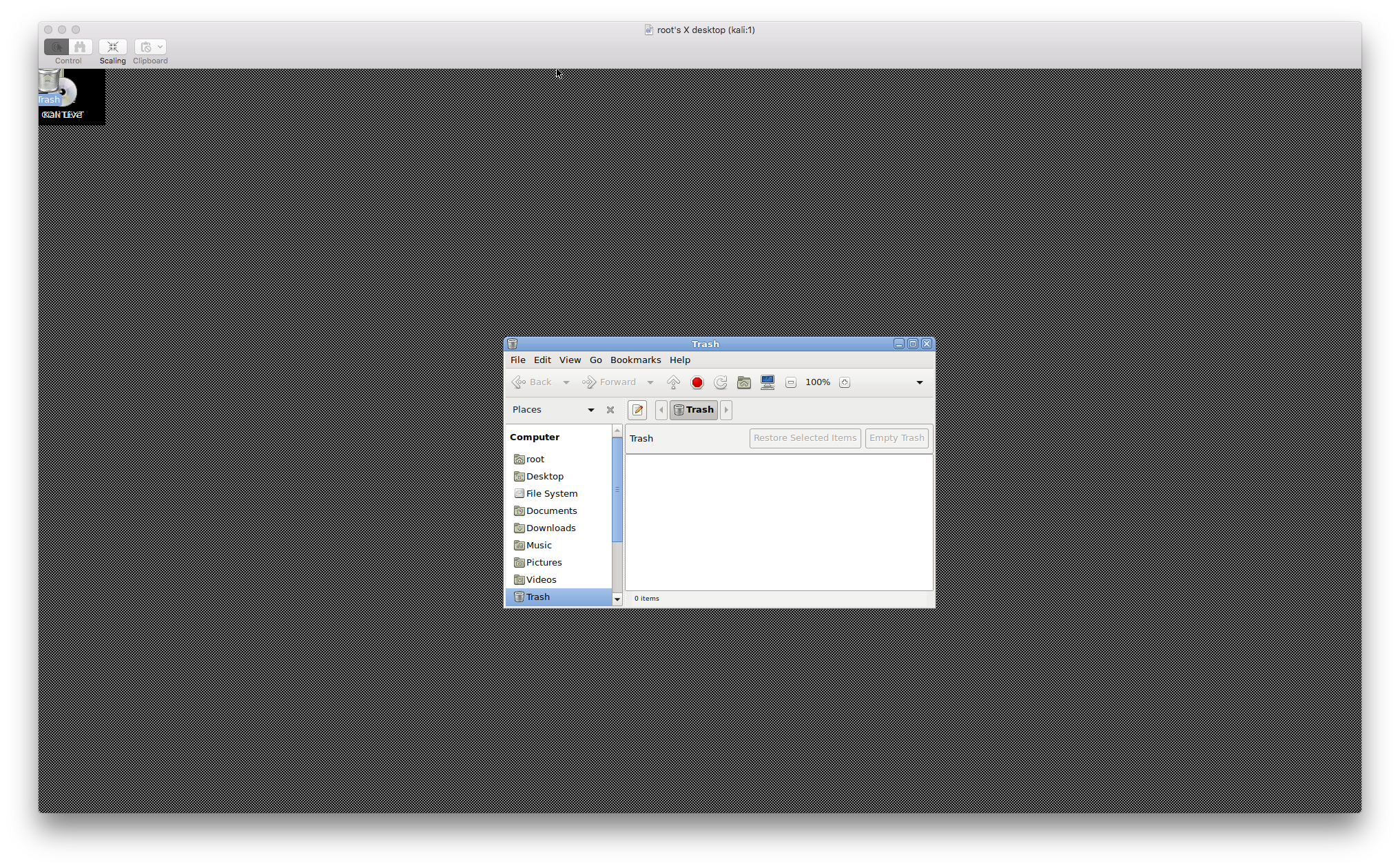
Task: Toggle the text location entry pencil button
Action: tap(637, 410)
